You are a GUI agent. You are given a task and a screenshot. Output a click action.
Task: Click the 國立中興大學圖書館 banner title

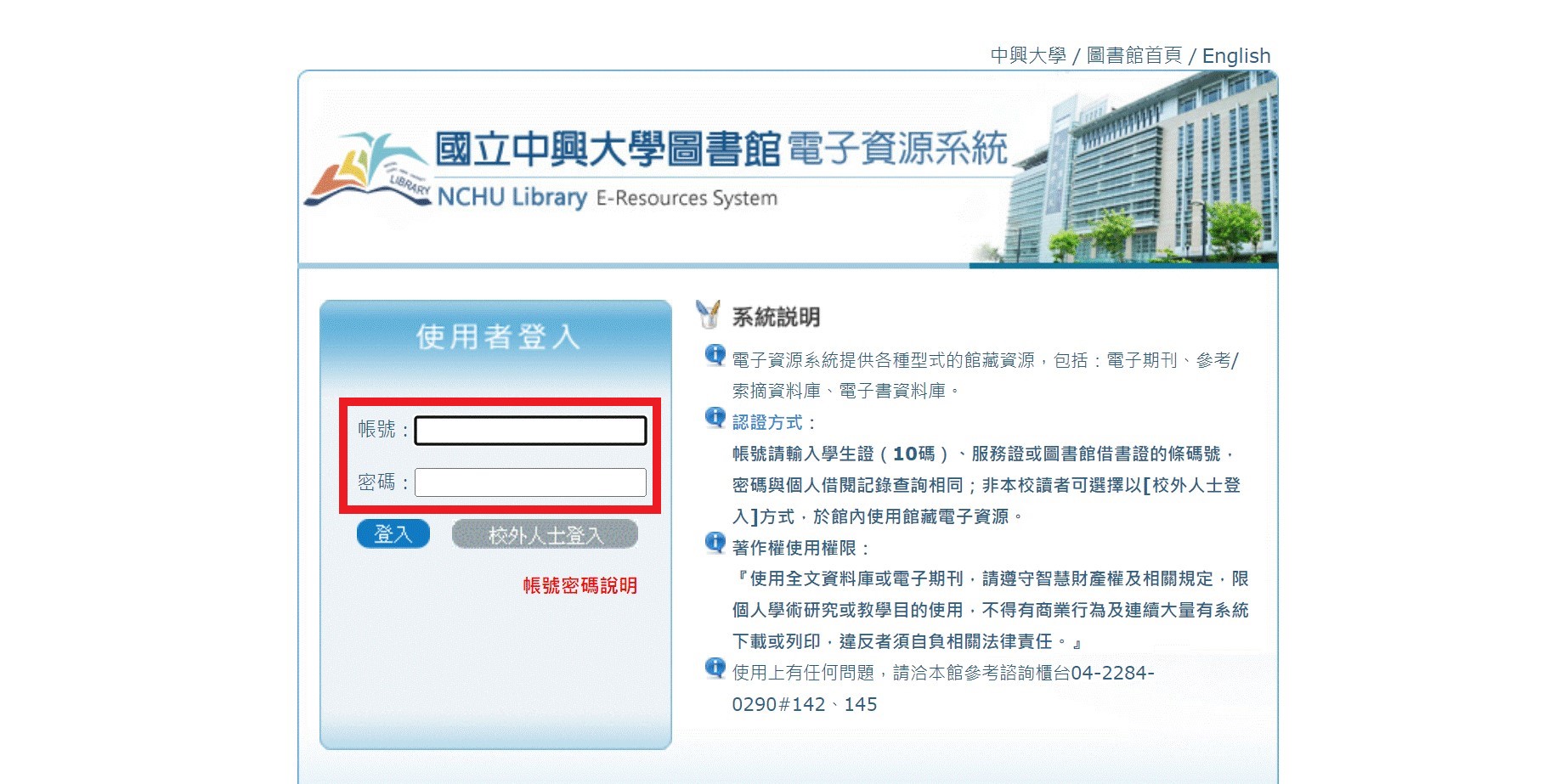coord(608,149)
